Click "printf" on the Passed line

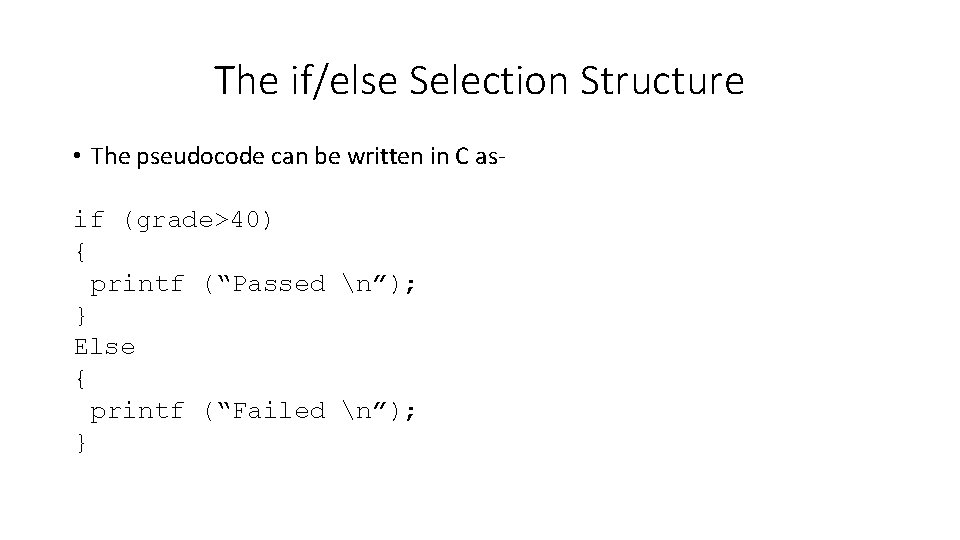(x=137, y=284)
